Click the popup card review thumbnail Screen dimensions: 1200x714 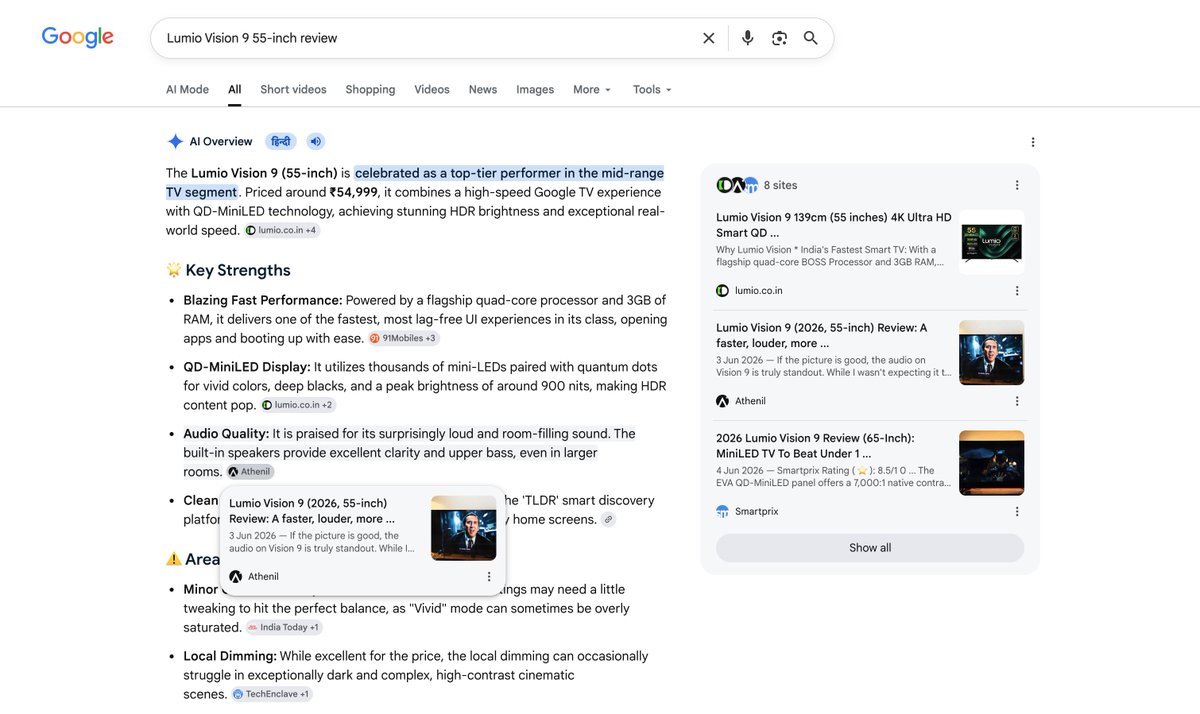[x=464, y=528]
